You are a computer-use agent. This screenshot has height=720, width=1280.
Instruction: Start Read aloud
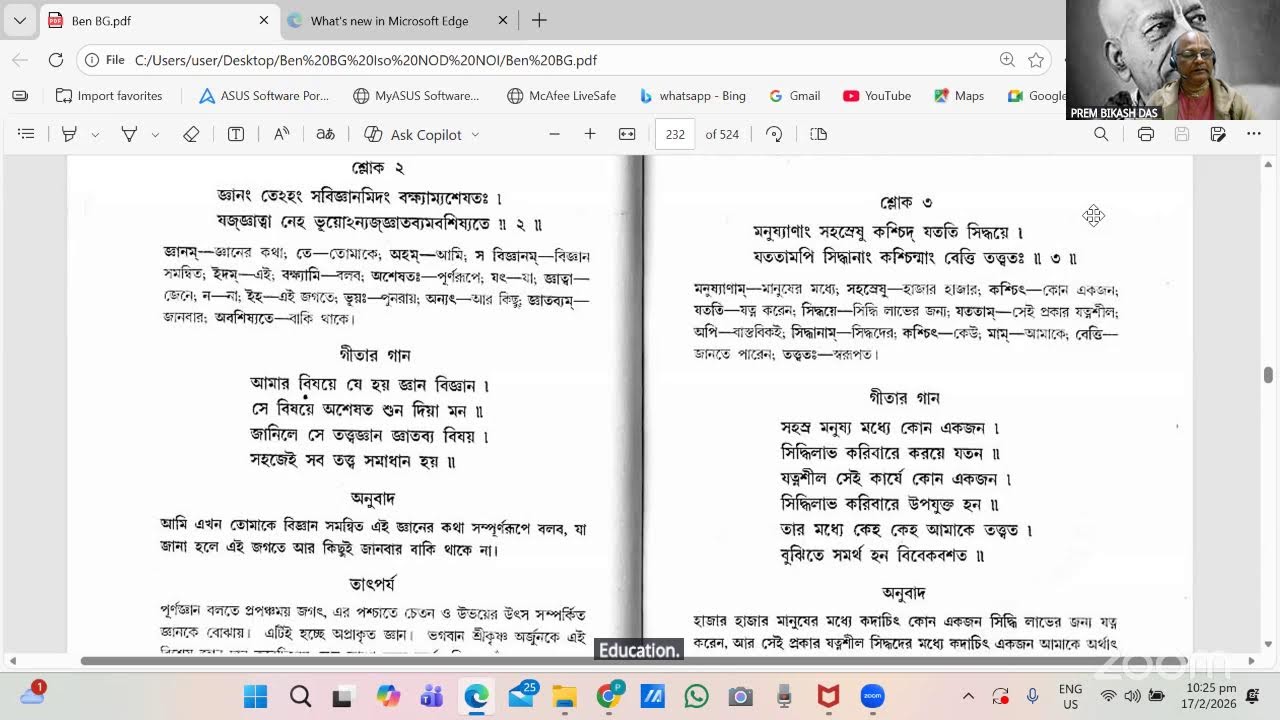click(282, 134)
